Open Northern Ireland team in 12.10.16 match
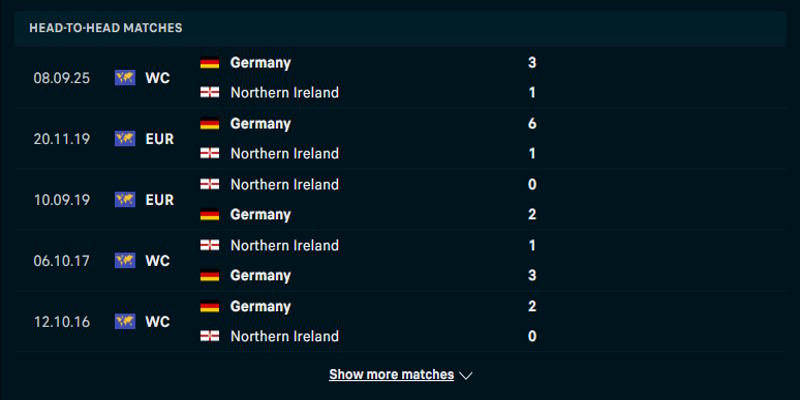The height and width of the screenshot is (400, 800). tap(284, 336)
